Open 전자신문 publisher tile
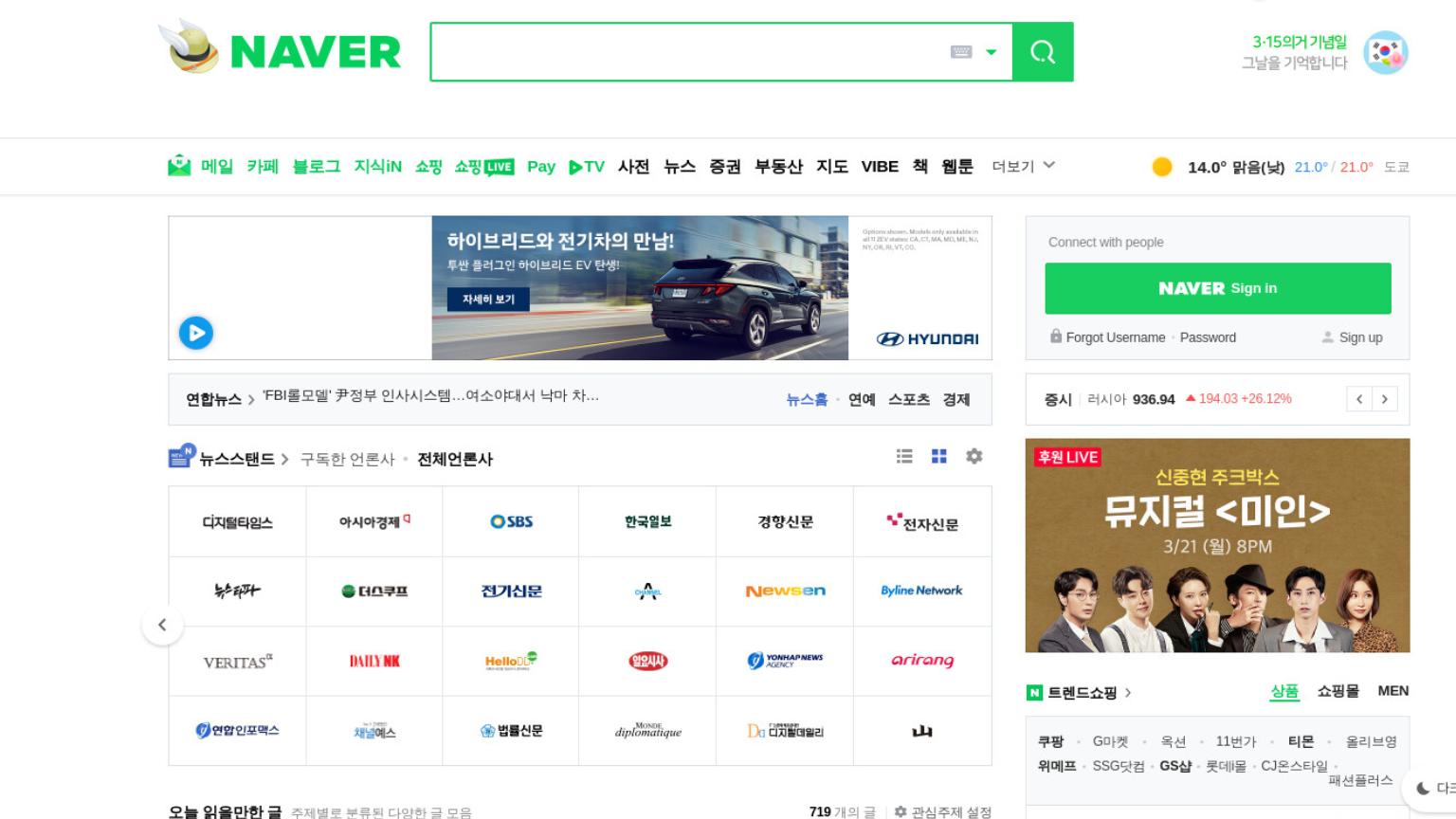This screenshot has width=1456, height=819. coord(922,521)
